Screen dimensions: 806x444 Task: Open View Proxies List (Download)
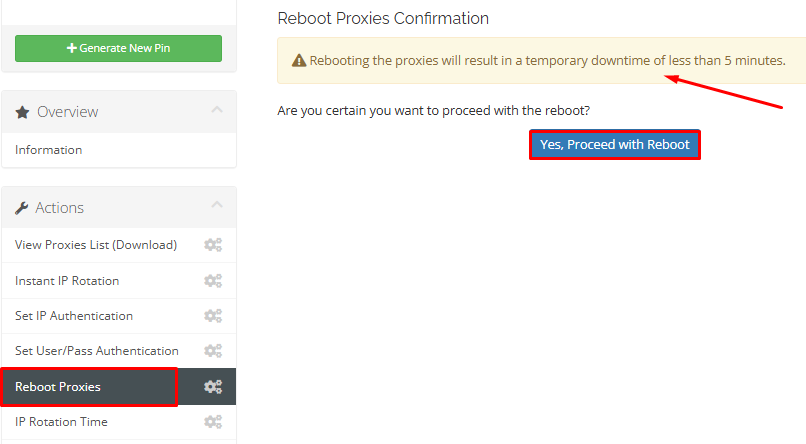click(x=96, y=245)
